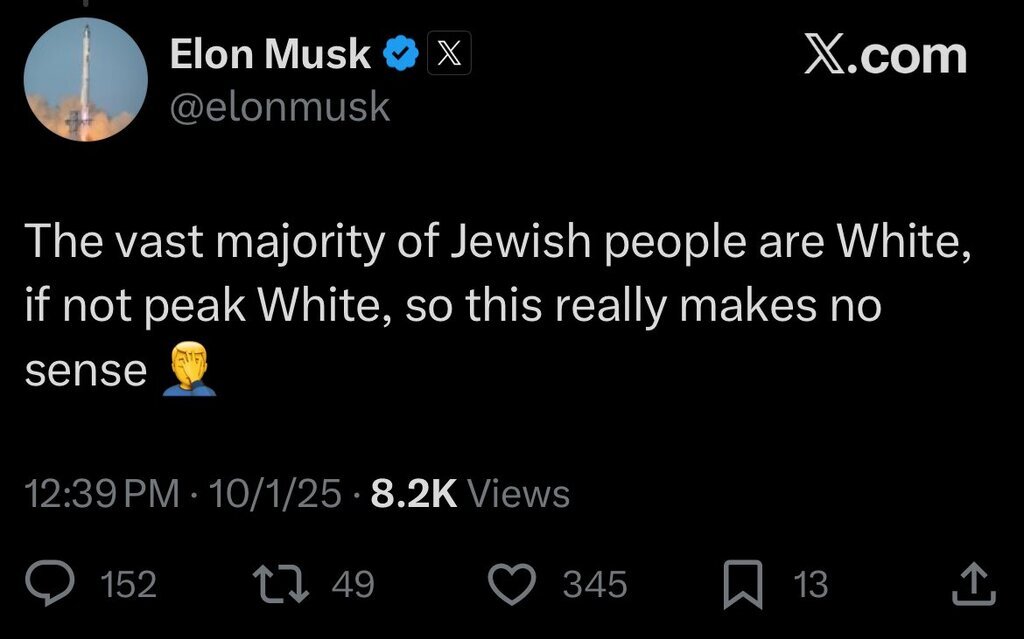Click the 12:39 PM timestamp
The height and width of the screenshot is (639, 1024).
click(101, 494)
